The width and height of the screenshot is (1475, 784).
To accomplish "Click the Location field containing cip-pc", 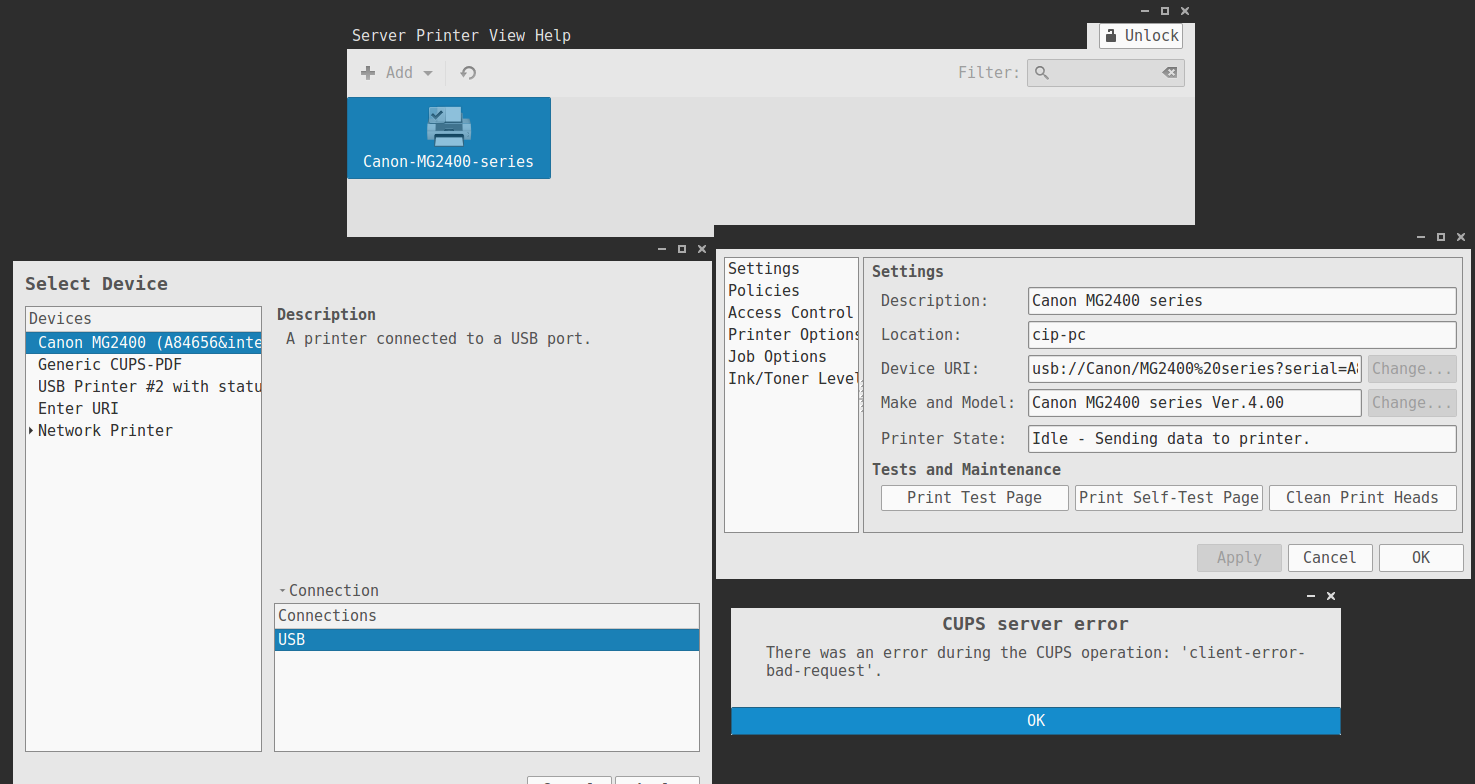I will tap(1242, 334).
